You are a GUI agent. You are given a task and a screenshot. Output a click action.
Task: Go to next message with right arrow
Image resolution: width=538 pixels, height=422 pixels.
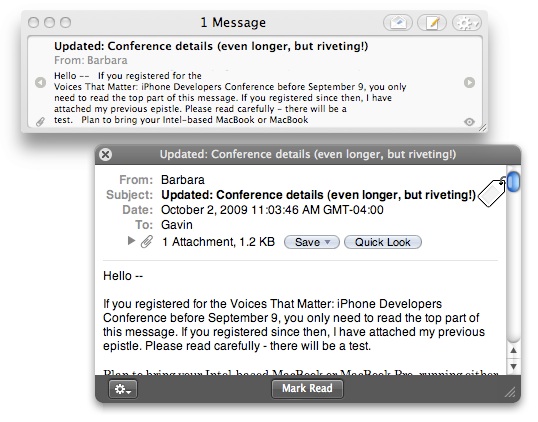[469, 82]
